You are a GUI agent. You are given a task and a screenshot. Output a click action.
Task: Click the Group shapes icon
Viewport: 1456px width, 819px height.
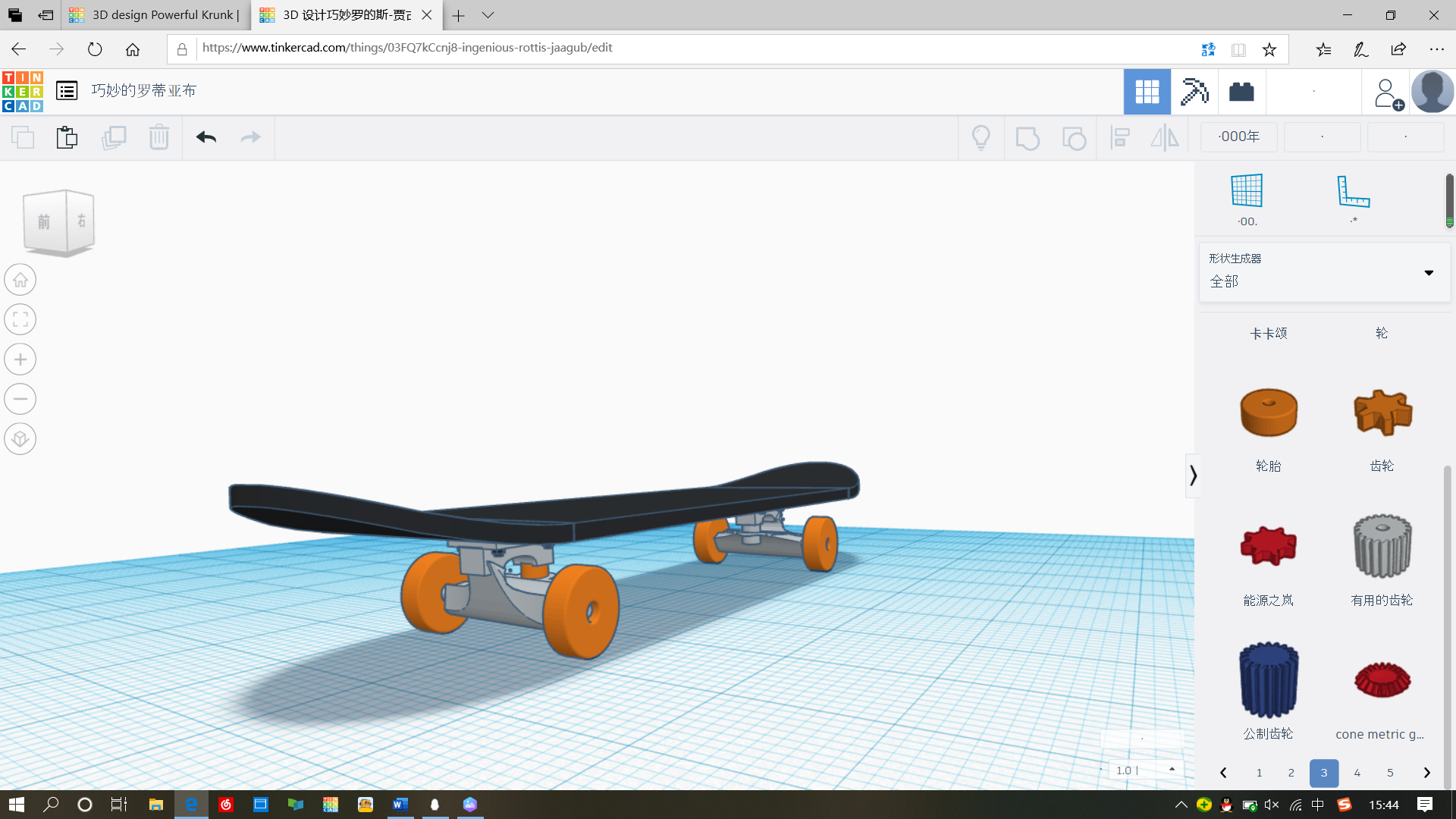(1028, 138)
